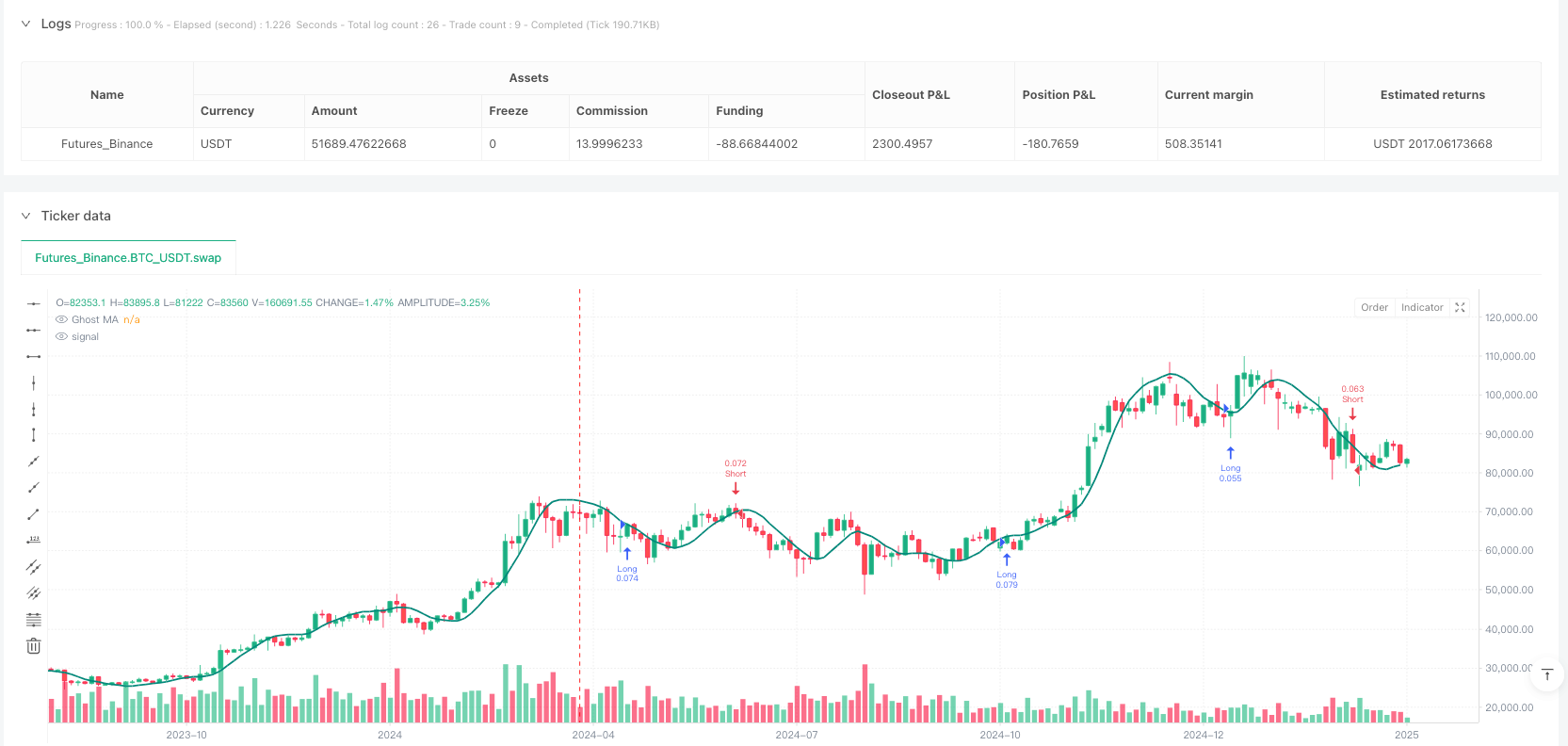Click the fullscreen chart icon

(x=1460, y=308)
